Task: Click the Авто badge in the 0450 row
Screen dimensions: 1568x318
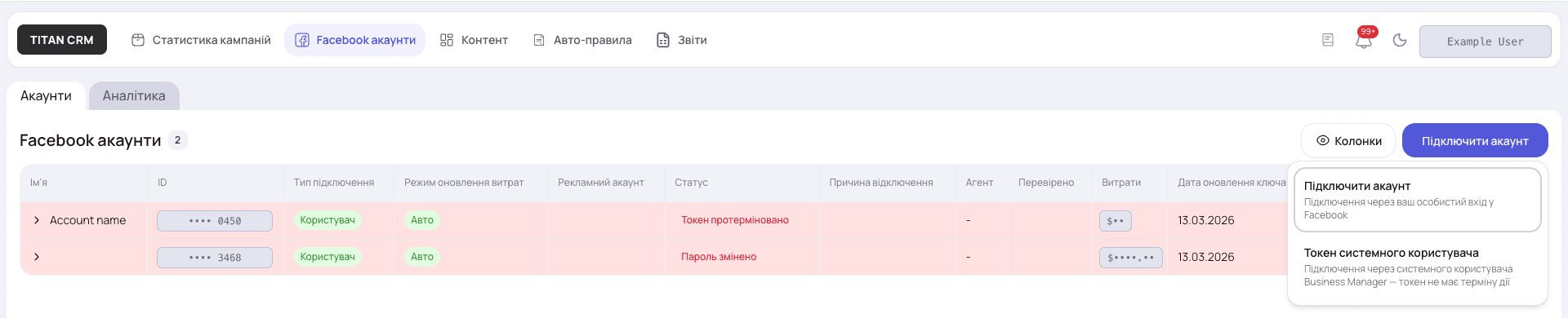Action: pyautogui.click(x=422, y=220)
